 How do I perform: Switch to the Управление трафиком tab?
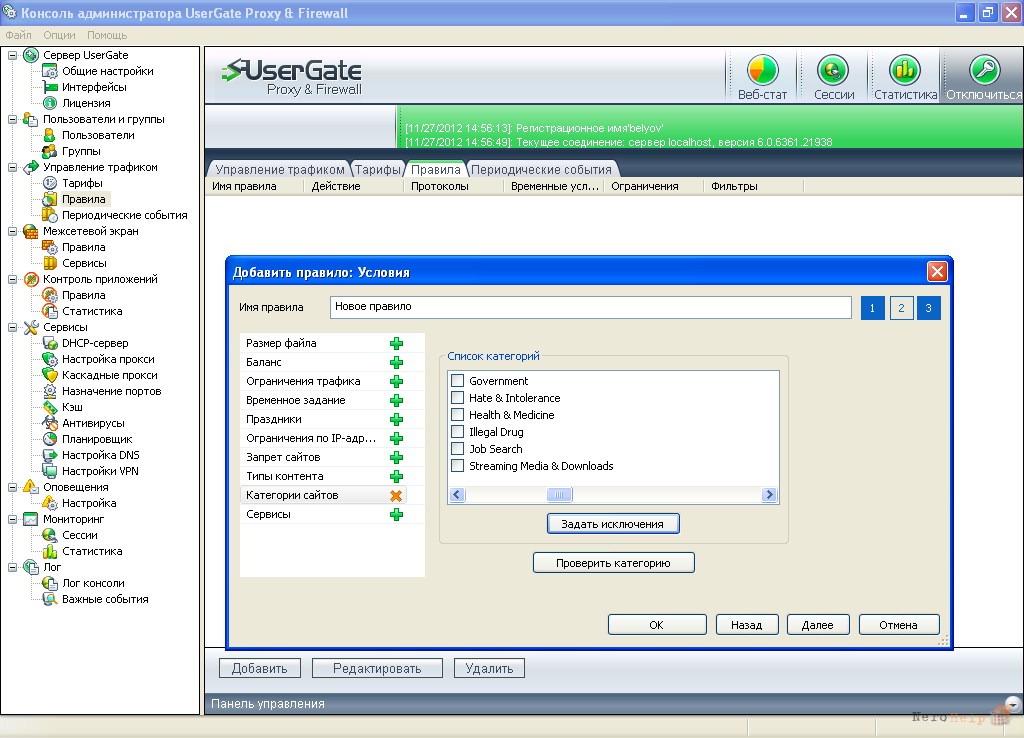point(280,170)
